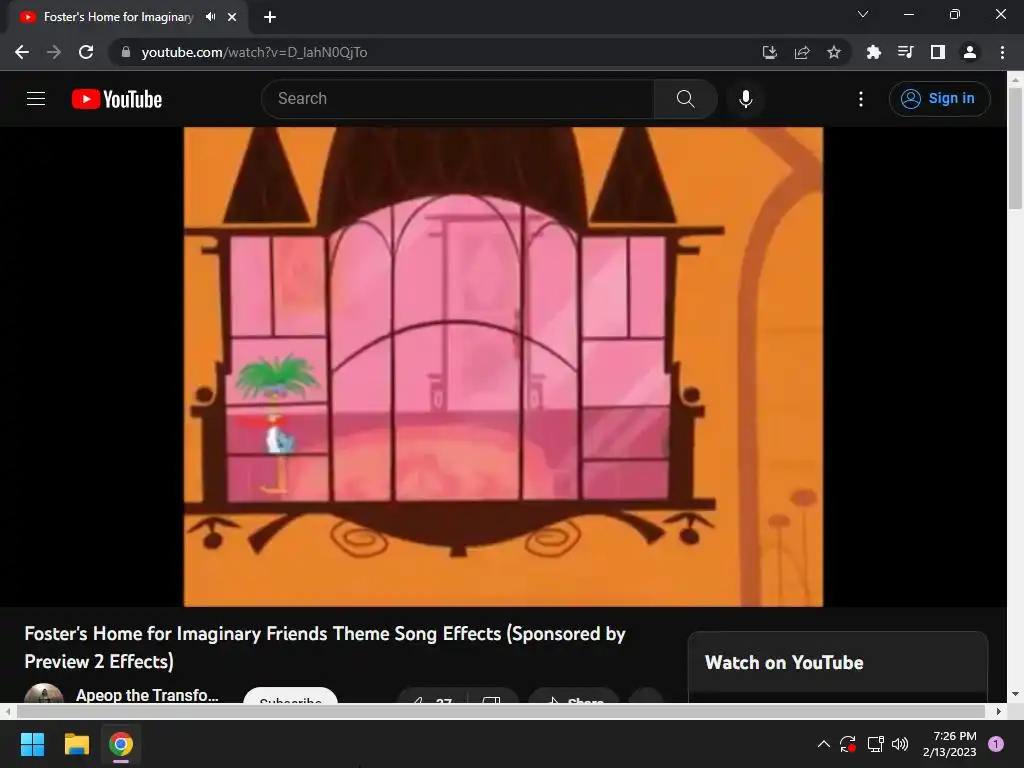Show hidden system tray icons
1024x768 pixels.
(x=824, y=744)
